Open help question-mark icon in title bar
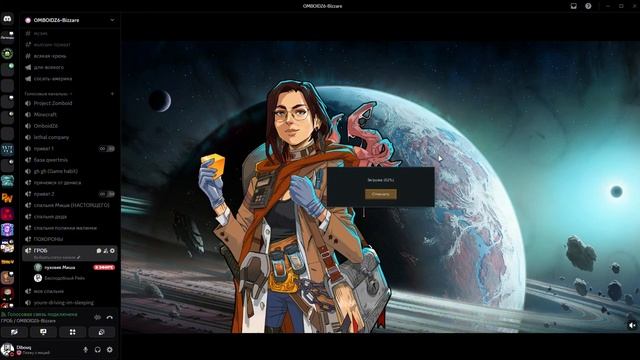640x360 pixels. pyautogui.click(x=588, y=6)
